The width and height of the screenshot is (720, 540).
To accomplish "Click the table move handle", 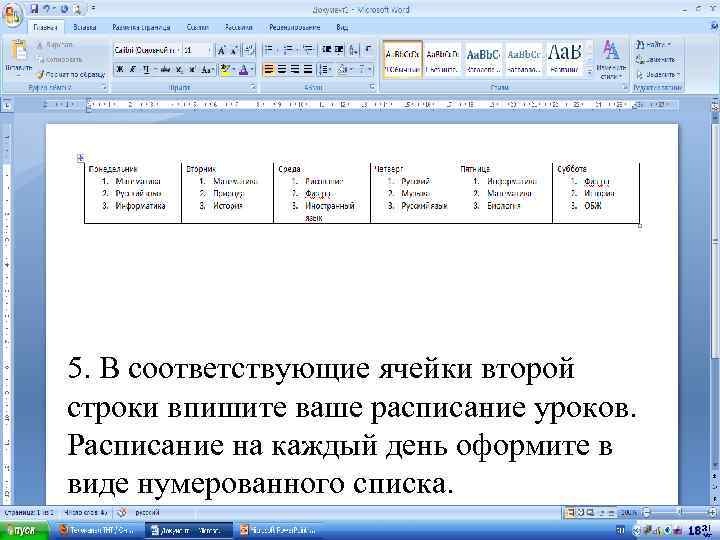I will pyautogui.click(x=80, y=158).
